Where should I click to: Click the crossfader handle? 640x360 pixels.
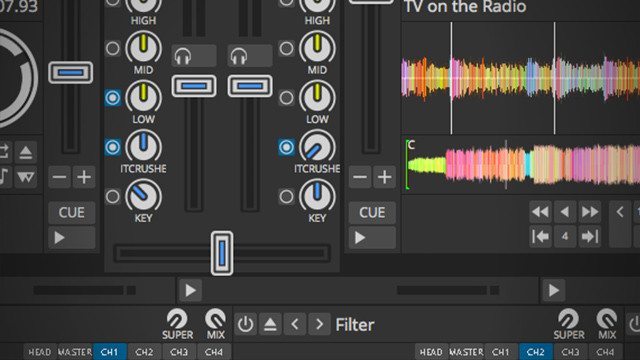pos(222,253)
